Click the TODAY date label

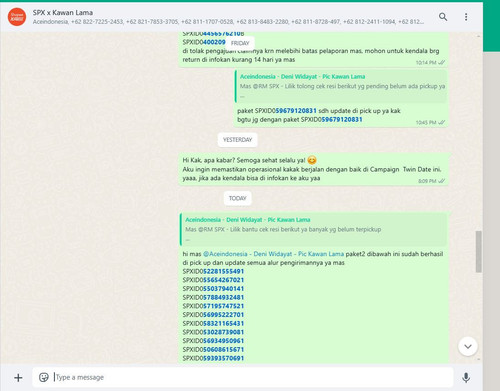point(237,198)
